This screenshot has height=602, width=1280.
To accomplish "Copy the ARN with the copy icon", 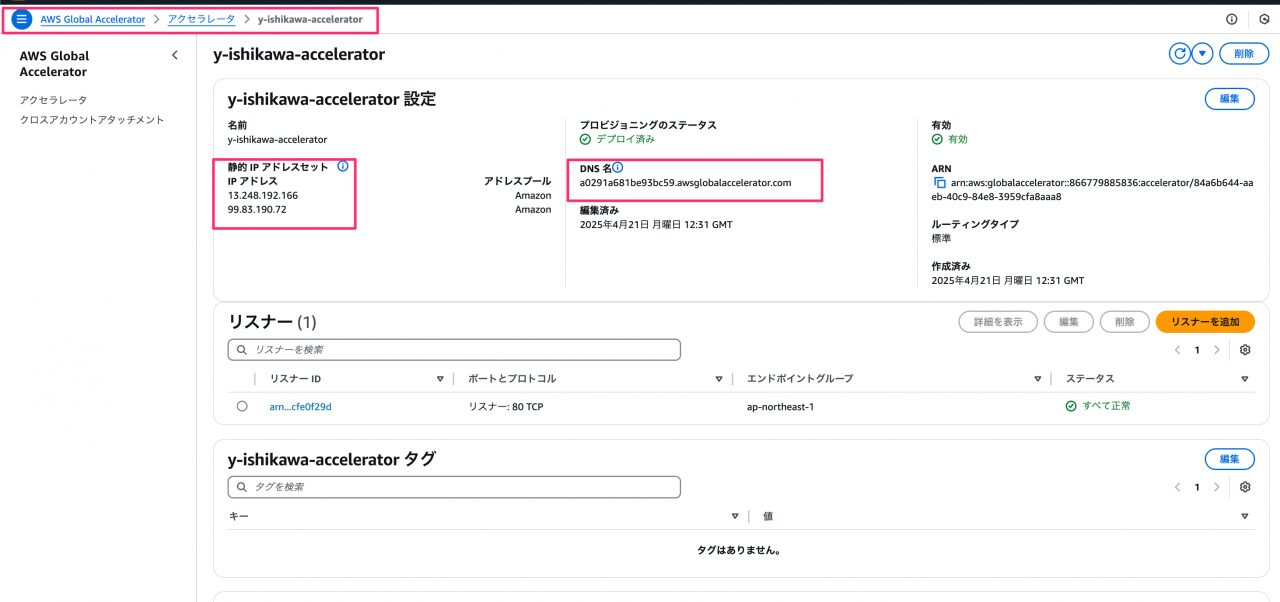I will (x=939, y=183).
